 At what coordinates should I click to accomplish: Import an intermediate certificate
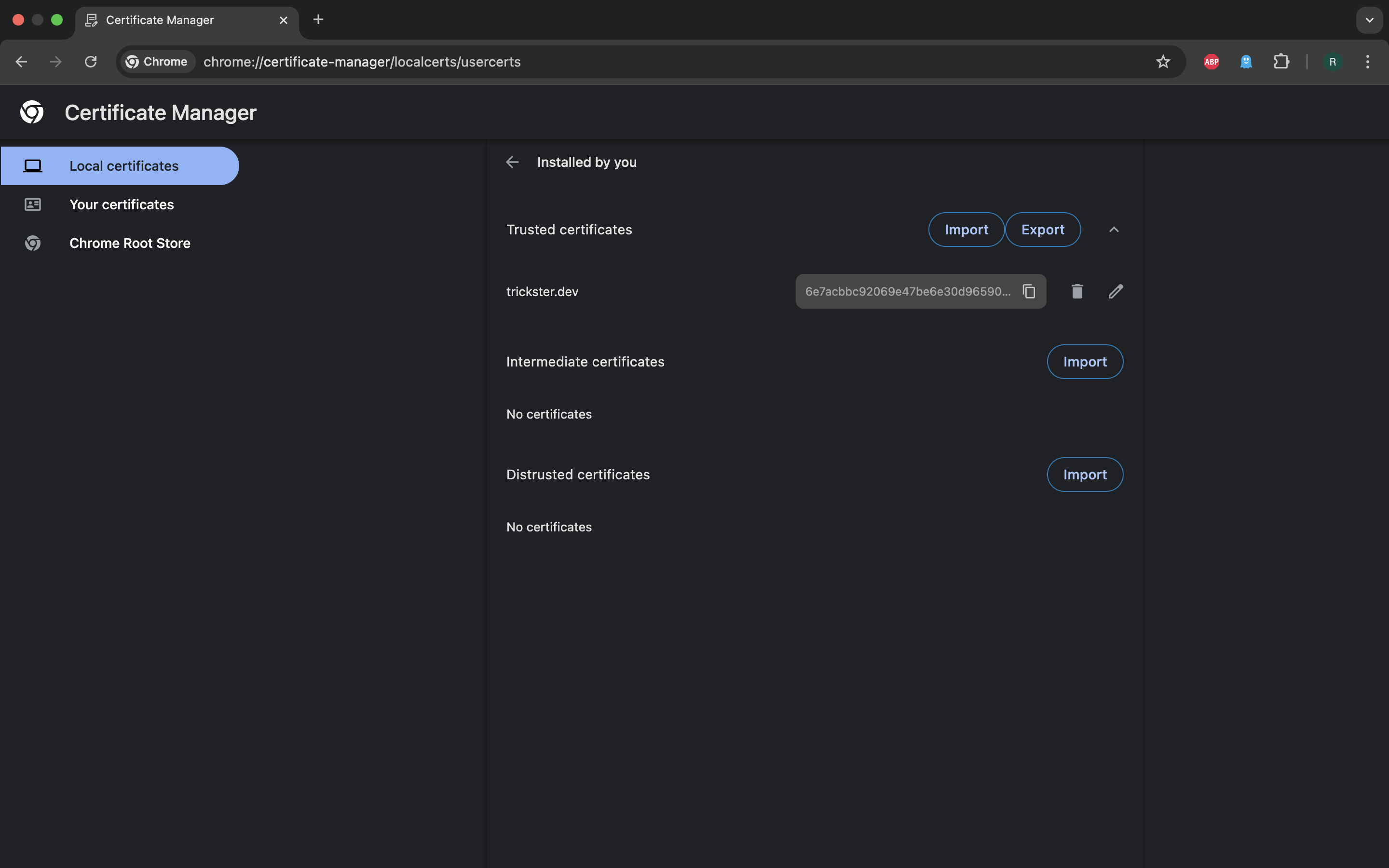1084,362
